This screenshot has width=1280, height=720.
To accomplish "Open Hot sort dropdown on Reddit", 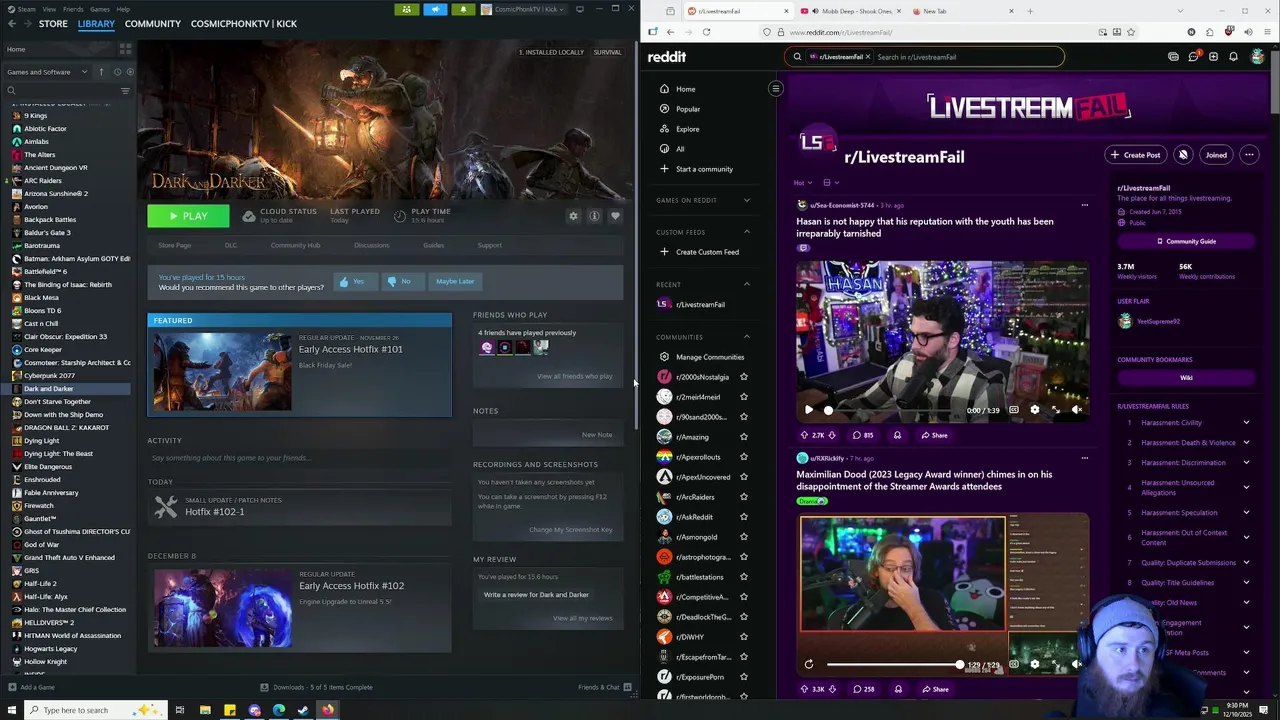I will 802,183.
